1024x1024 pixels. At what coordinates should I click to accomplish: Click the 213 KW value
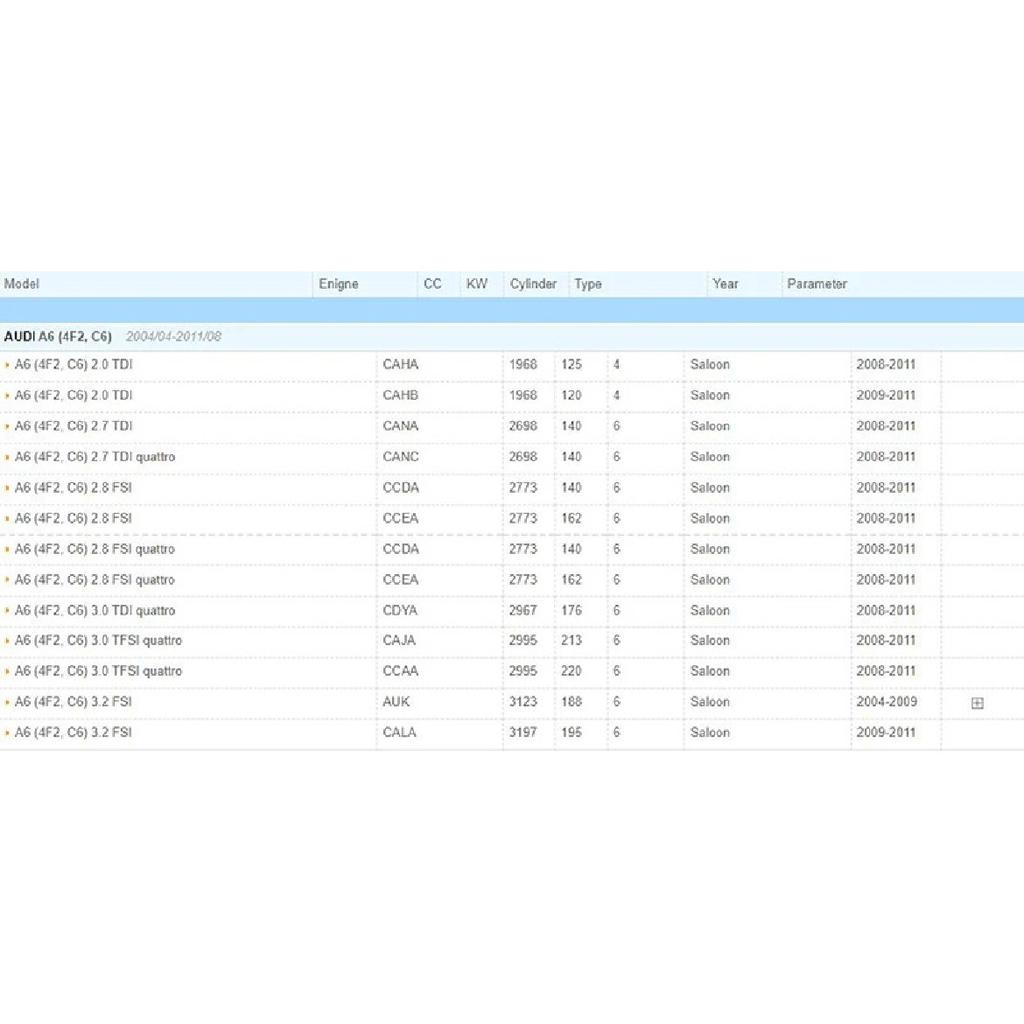pos(571,641)
